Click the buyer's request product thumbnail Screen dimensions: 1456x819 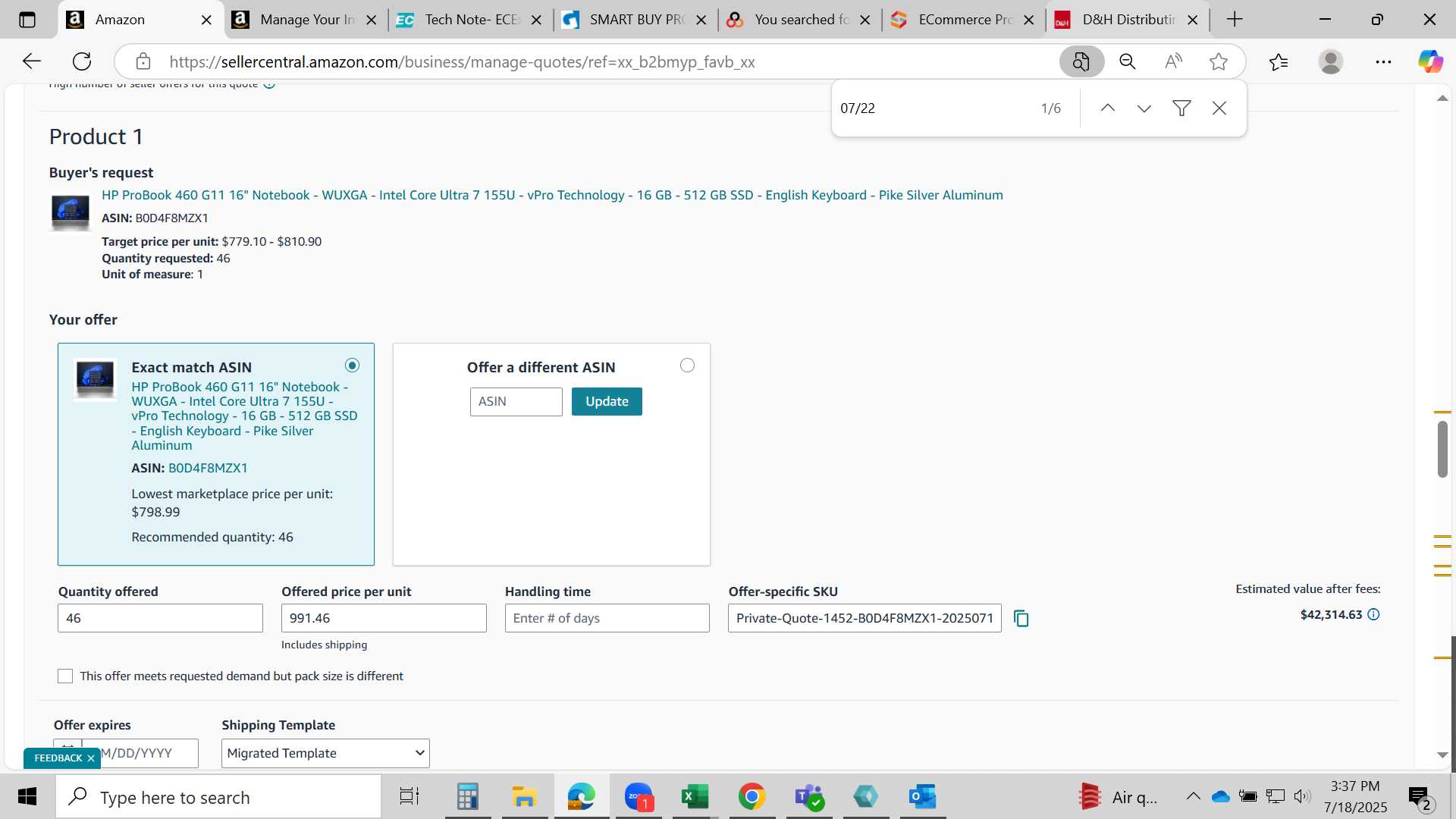pos(70,212)
